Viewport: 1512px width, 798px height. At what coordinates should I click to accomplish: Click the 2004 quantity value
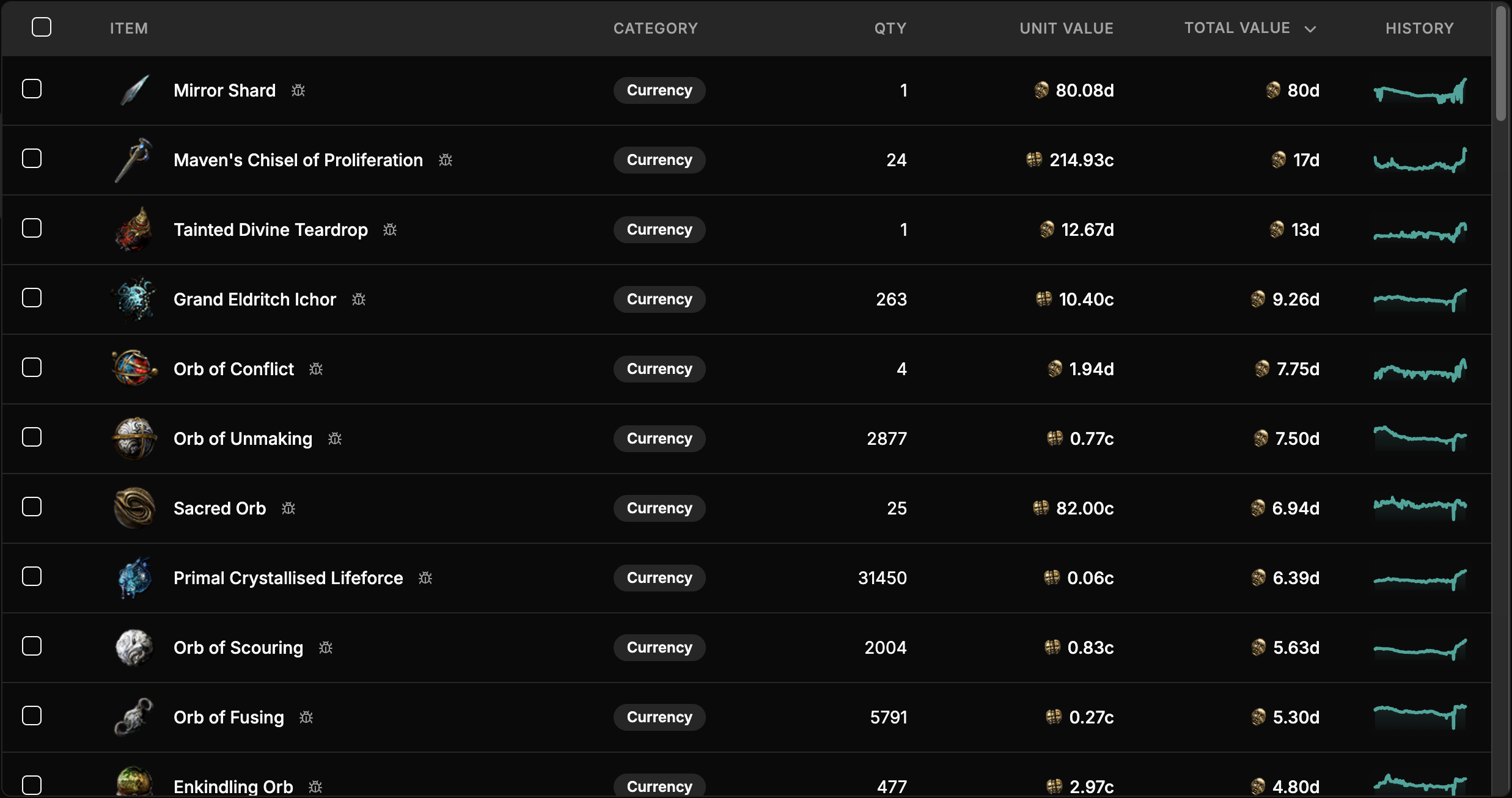[x=886, y=648]
